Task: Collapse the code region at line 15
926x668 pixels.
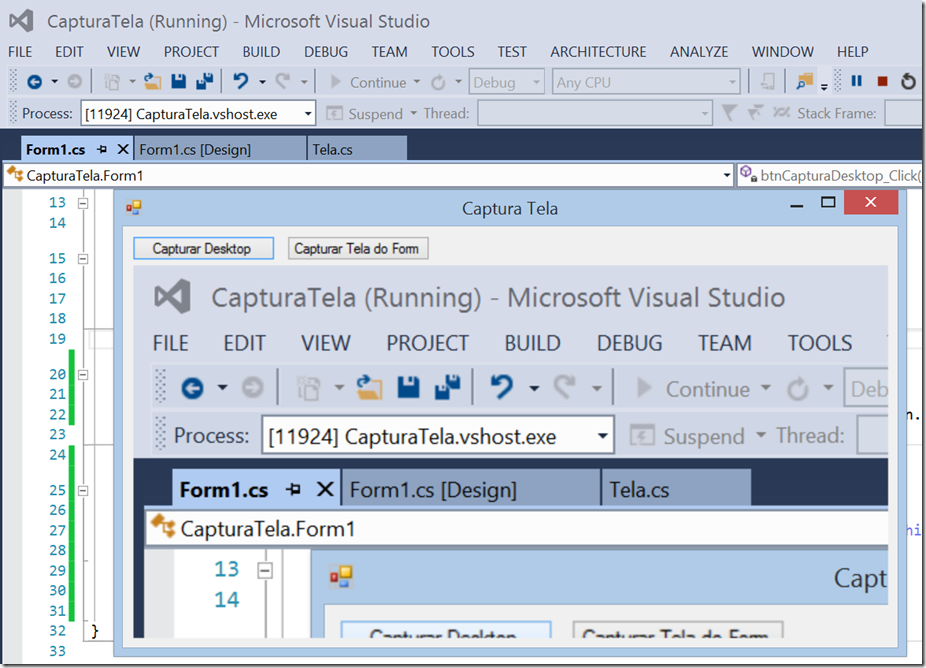Action: point(83,259)
